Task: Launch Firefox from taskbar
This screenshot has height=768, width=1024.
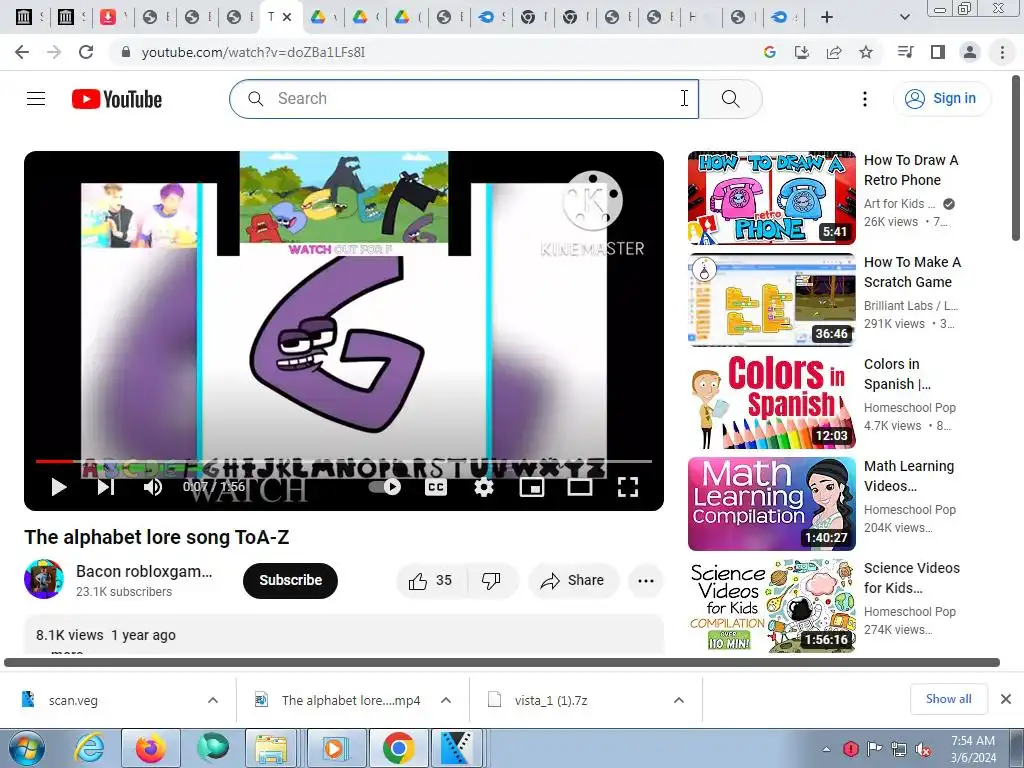Action: click(151, 748)
